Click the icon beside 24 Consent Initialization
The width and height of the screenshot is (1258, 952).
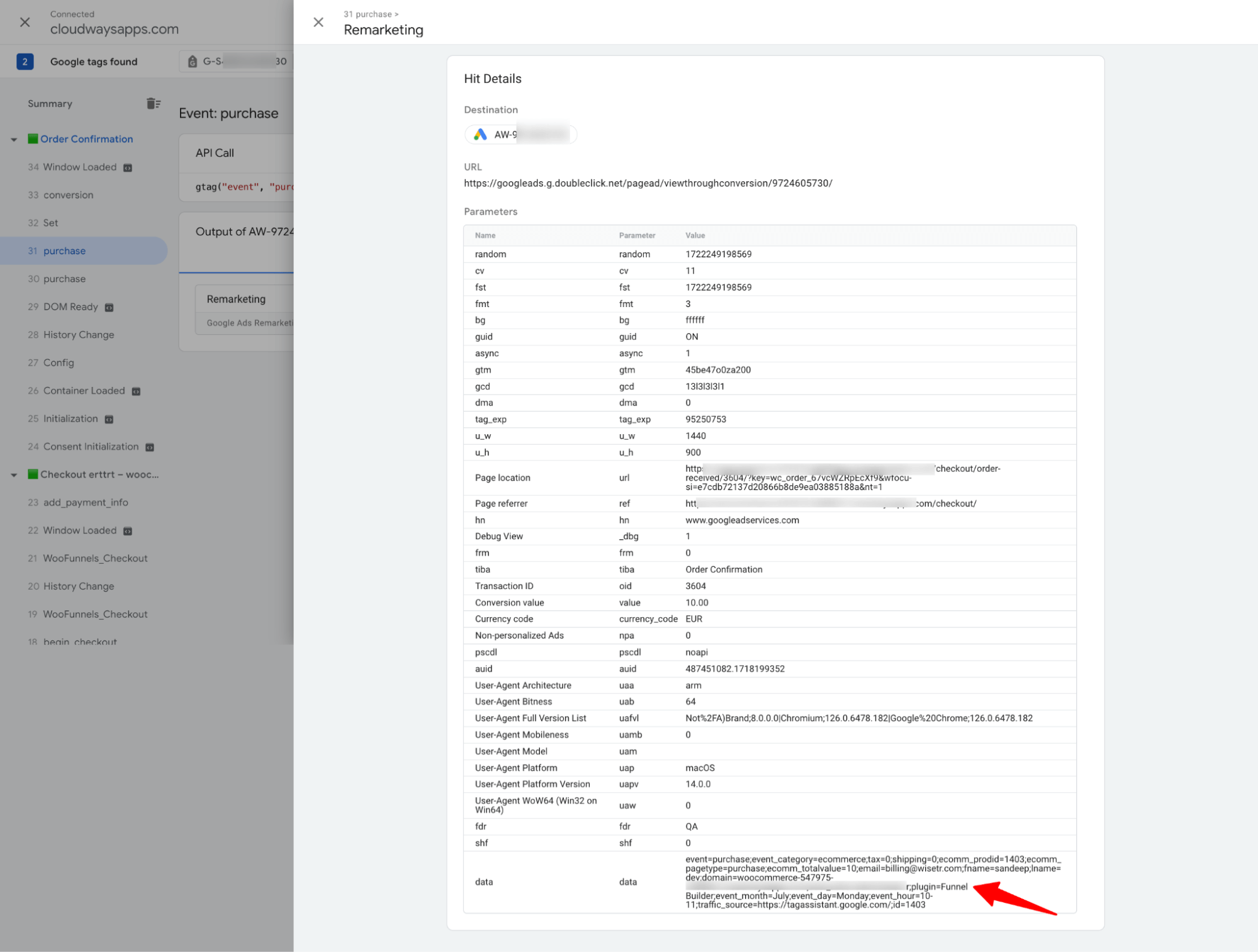tap(150, 447)
